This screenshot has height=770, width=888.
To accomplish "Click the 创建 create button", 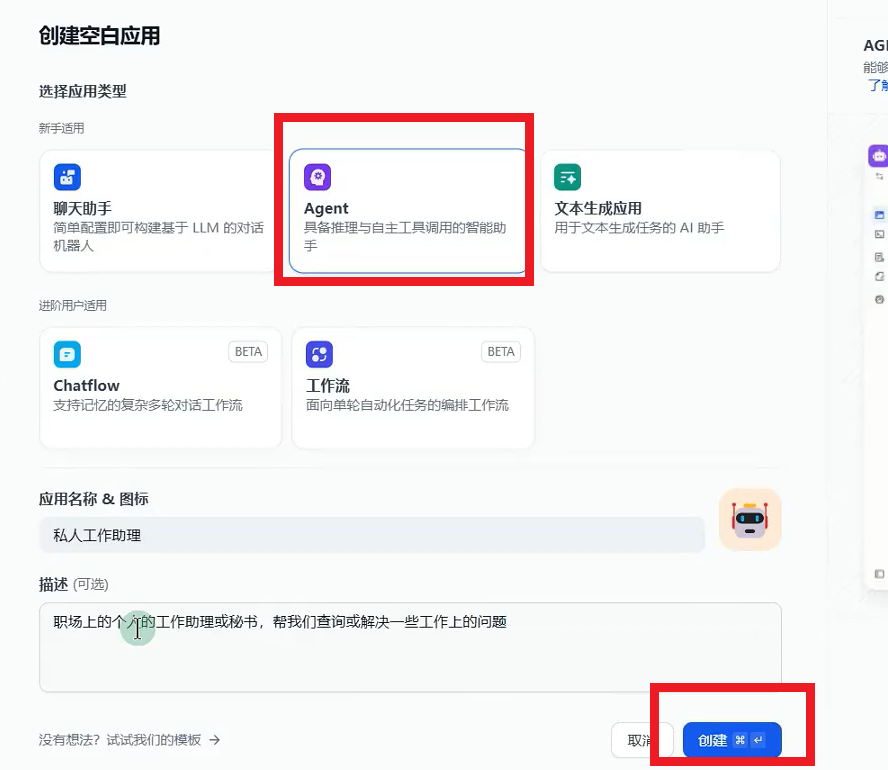I will (732, 740).
